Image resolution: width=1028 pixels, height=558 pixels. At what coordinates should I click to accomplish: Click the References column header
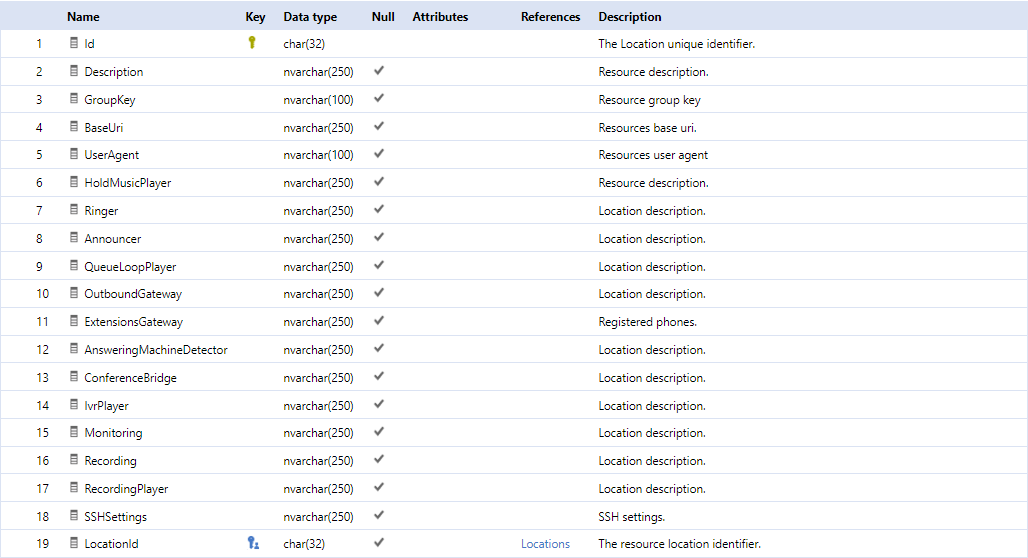(x=550, y=17)
